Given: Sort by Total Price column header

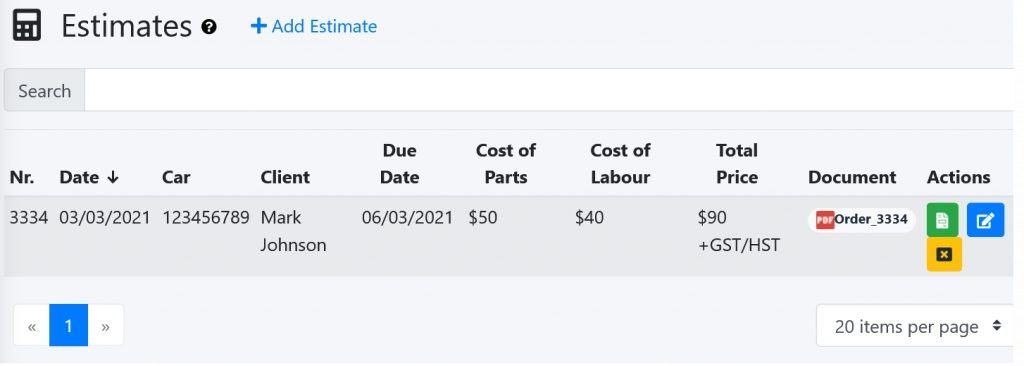Looking at the screenshot, I should coord(737,163).
